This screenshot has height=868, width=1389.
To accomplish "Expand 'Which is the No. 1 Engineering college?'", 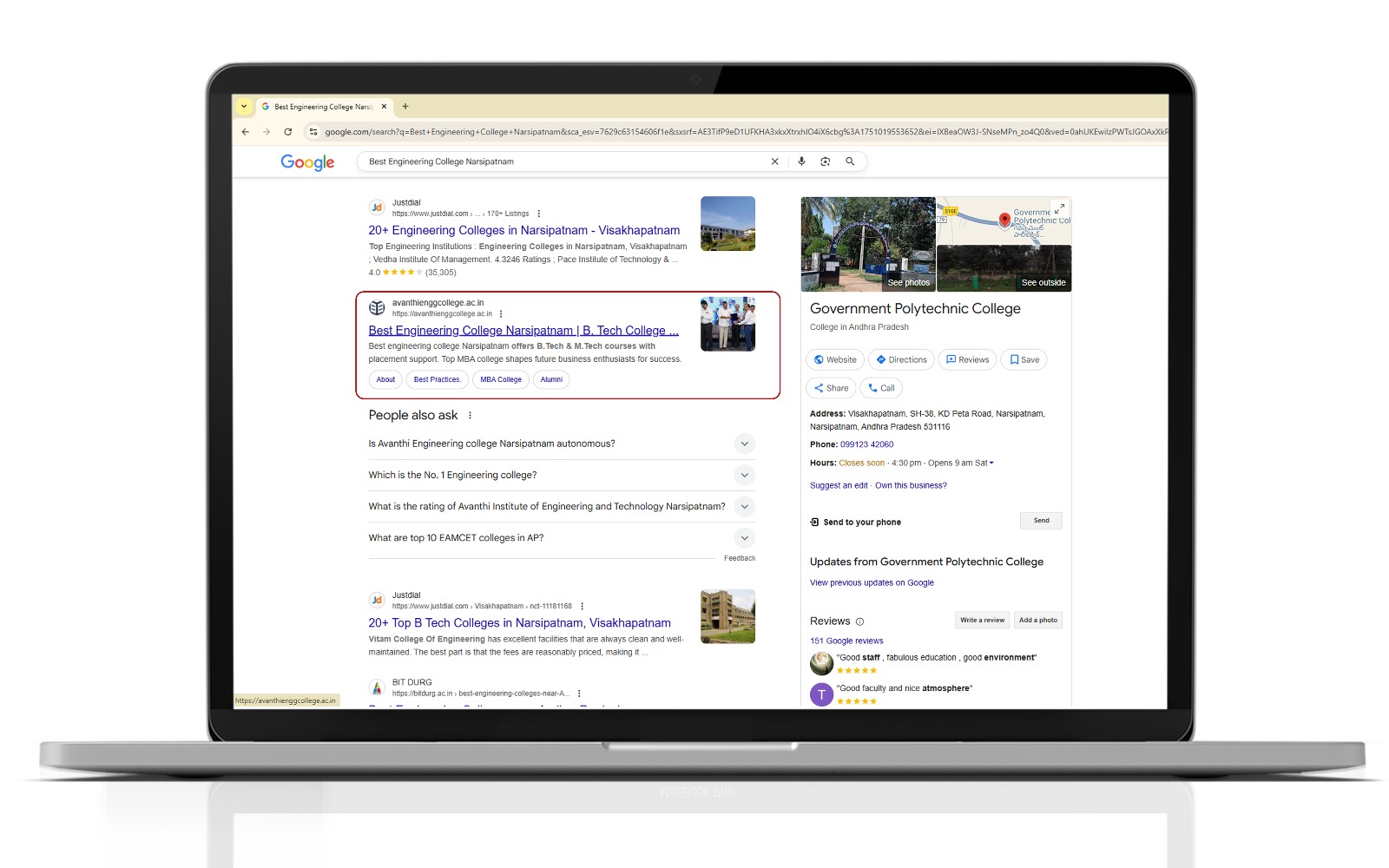I will click(x=744, y=475).
